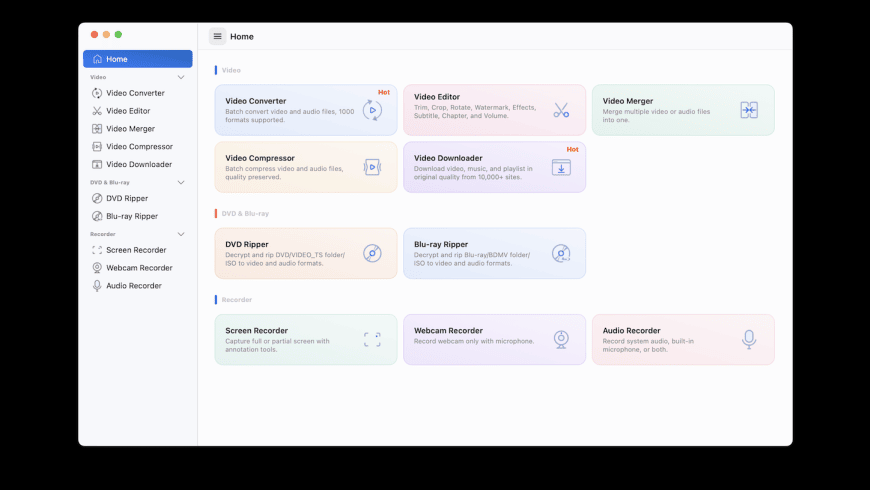Open Screen Recorder from sidebar

tap(138, 250)
